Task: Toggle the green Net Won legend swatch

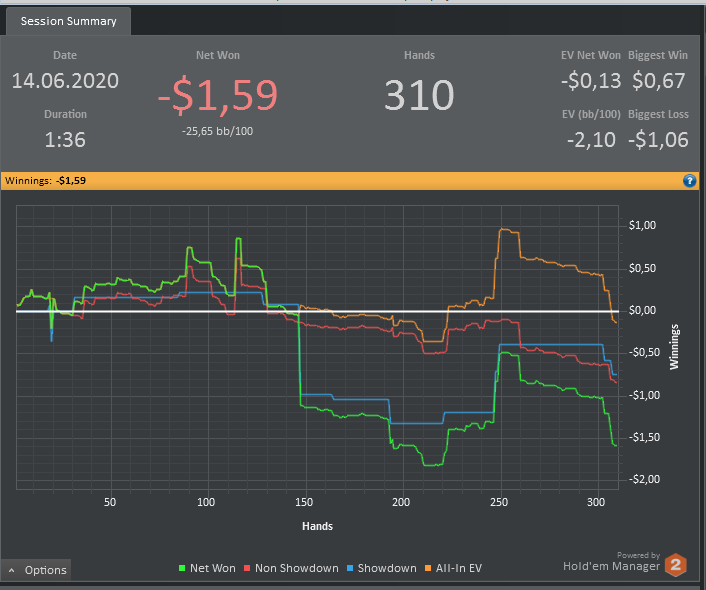Action: [x=182, y=568]
